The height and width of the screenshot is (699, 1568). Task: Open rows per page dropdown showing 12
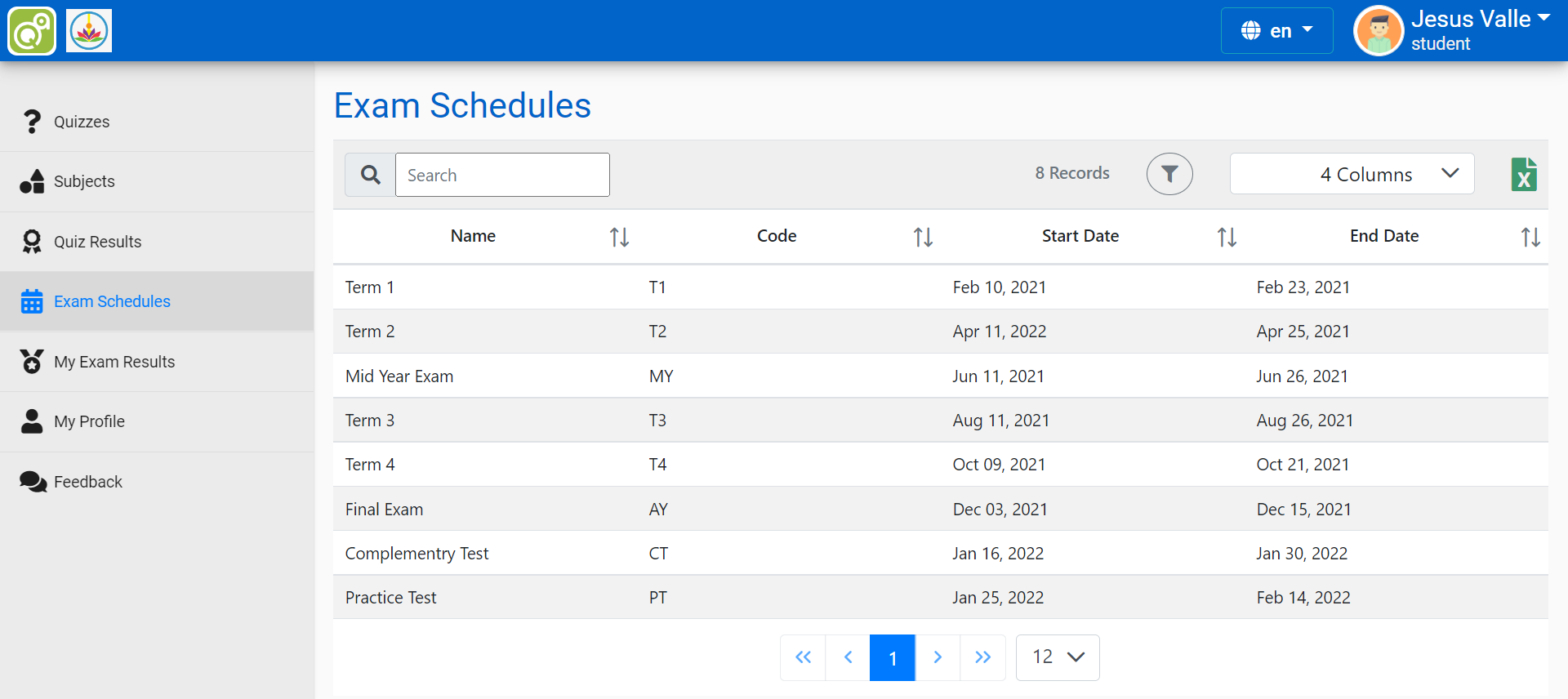coord(1058,657)
